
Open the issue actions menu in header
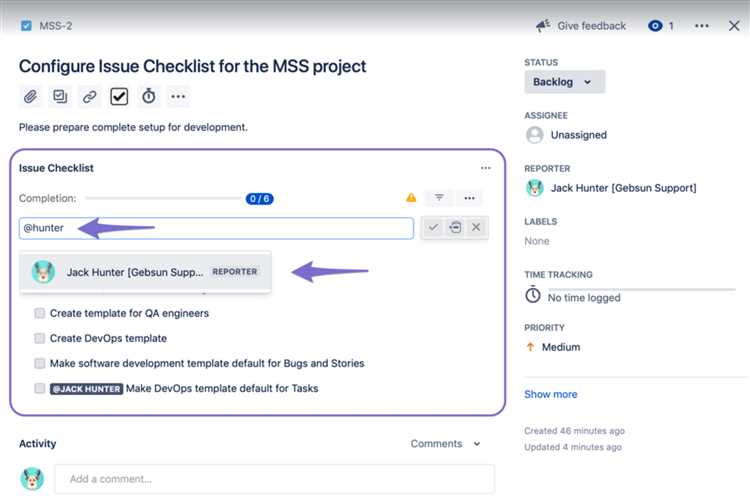click(702, 26)
